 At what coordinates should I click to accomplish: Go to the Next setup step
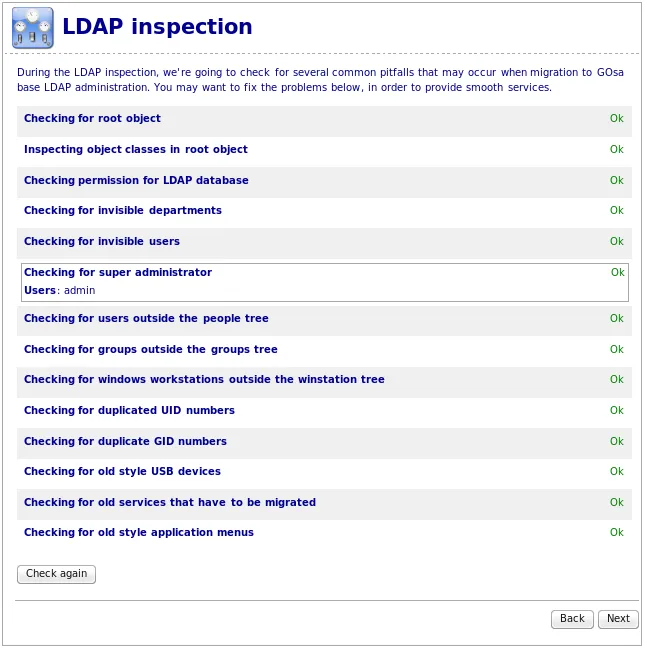[x=618, y=619]
